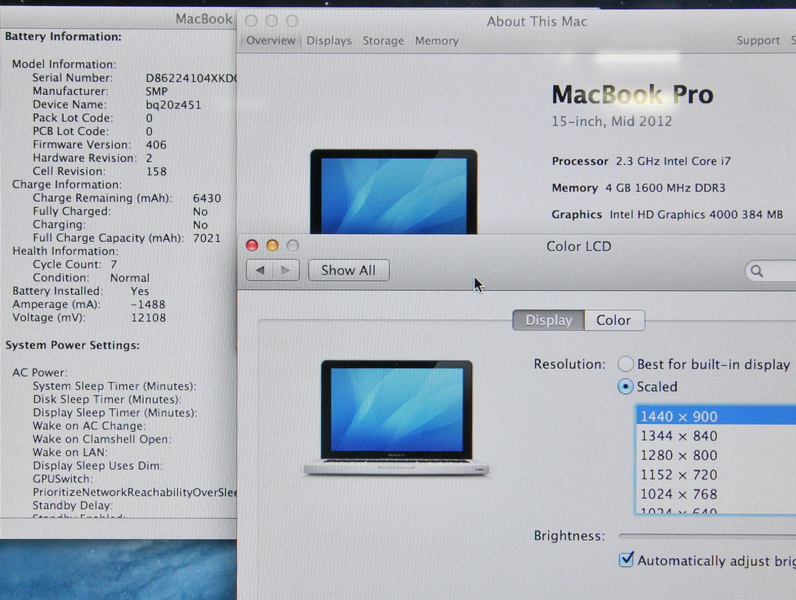
Task: Click the Brightness slider track
Action: (707, 536)
